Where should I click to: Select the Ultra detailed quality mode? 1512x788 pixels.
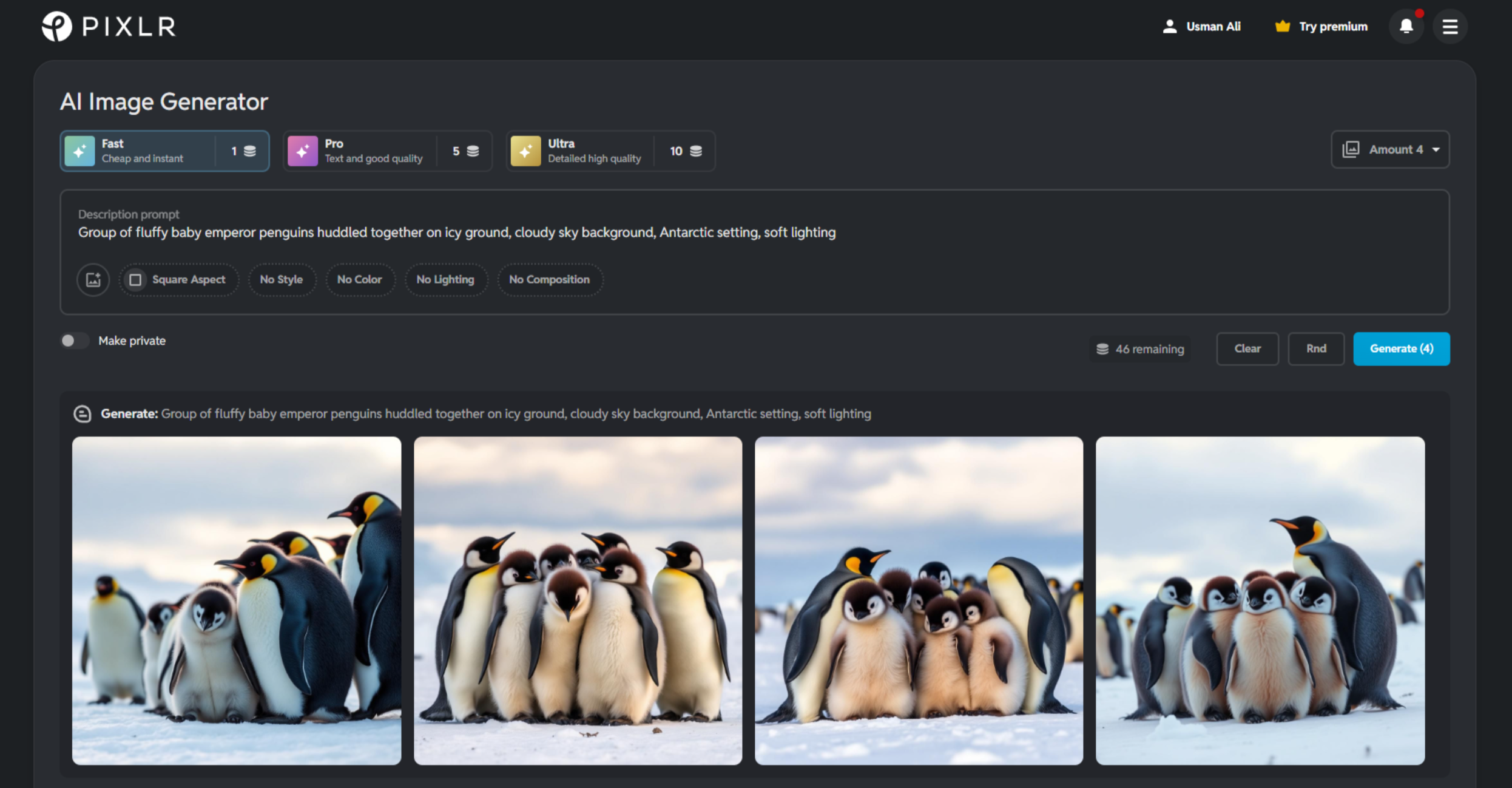[610, 151]
